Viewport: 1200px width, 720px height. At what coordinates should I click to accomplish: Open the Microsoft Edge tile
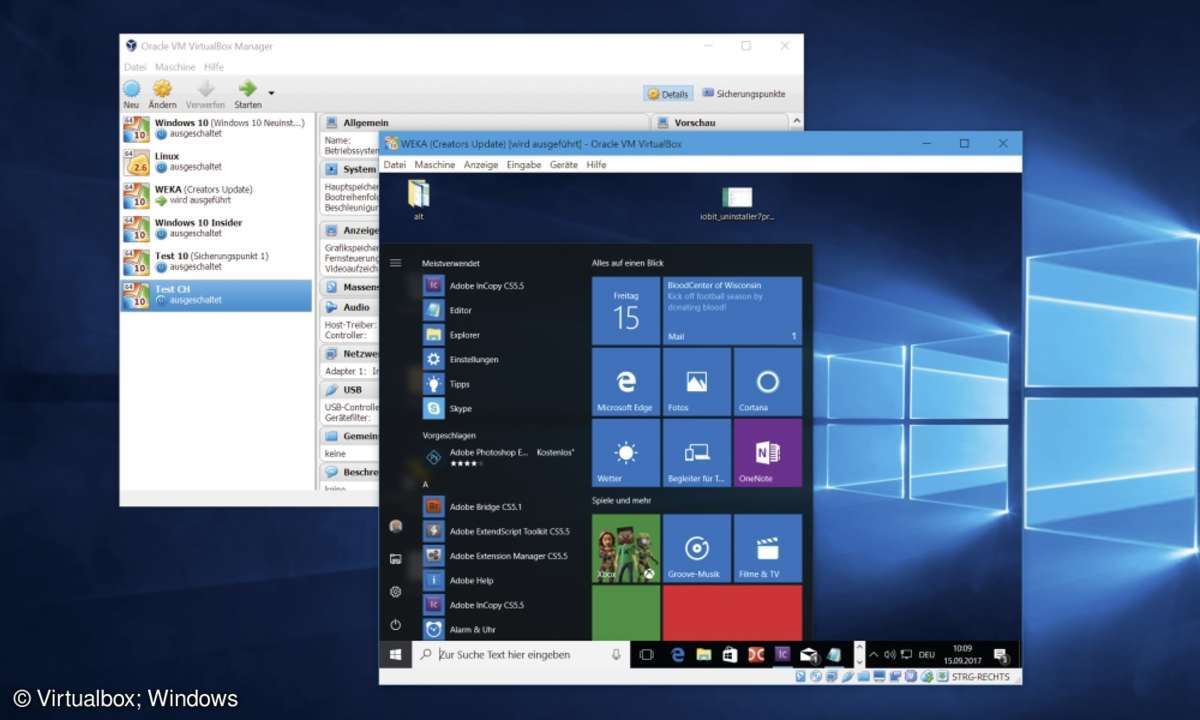[x=626, y=382]
